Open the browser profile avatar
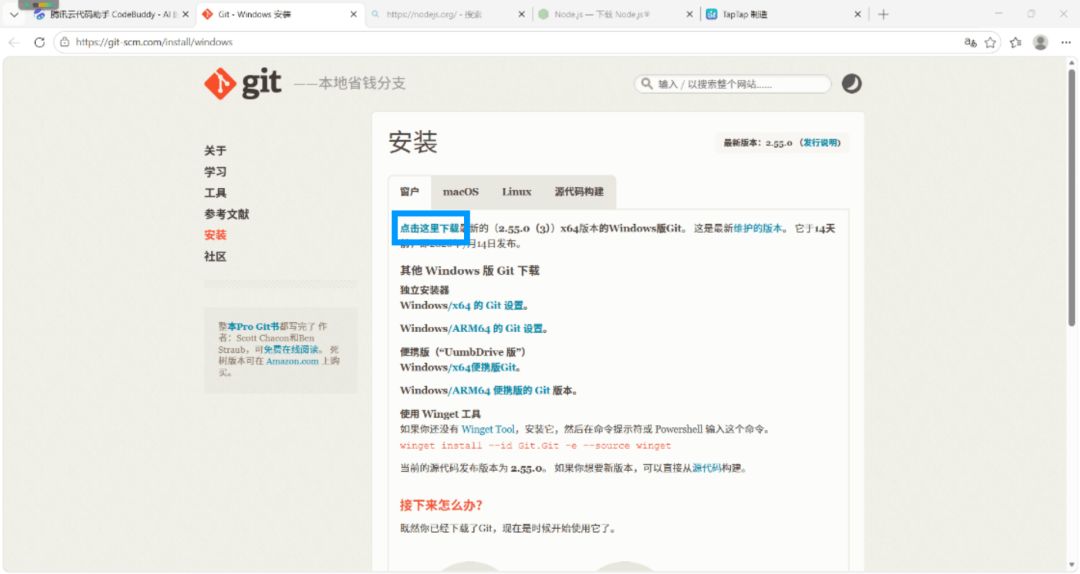Viewport: 1080px width, 574px height. (1040, 42)
